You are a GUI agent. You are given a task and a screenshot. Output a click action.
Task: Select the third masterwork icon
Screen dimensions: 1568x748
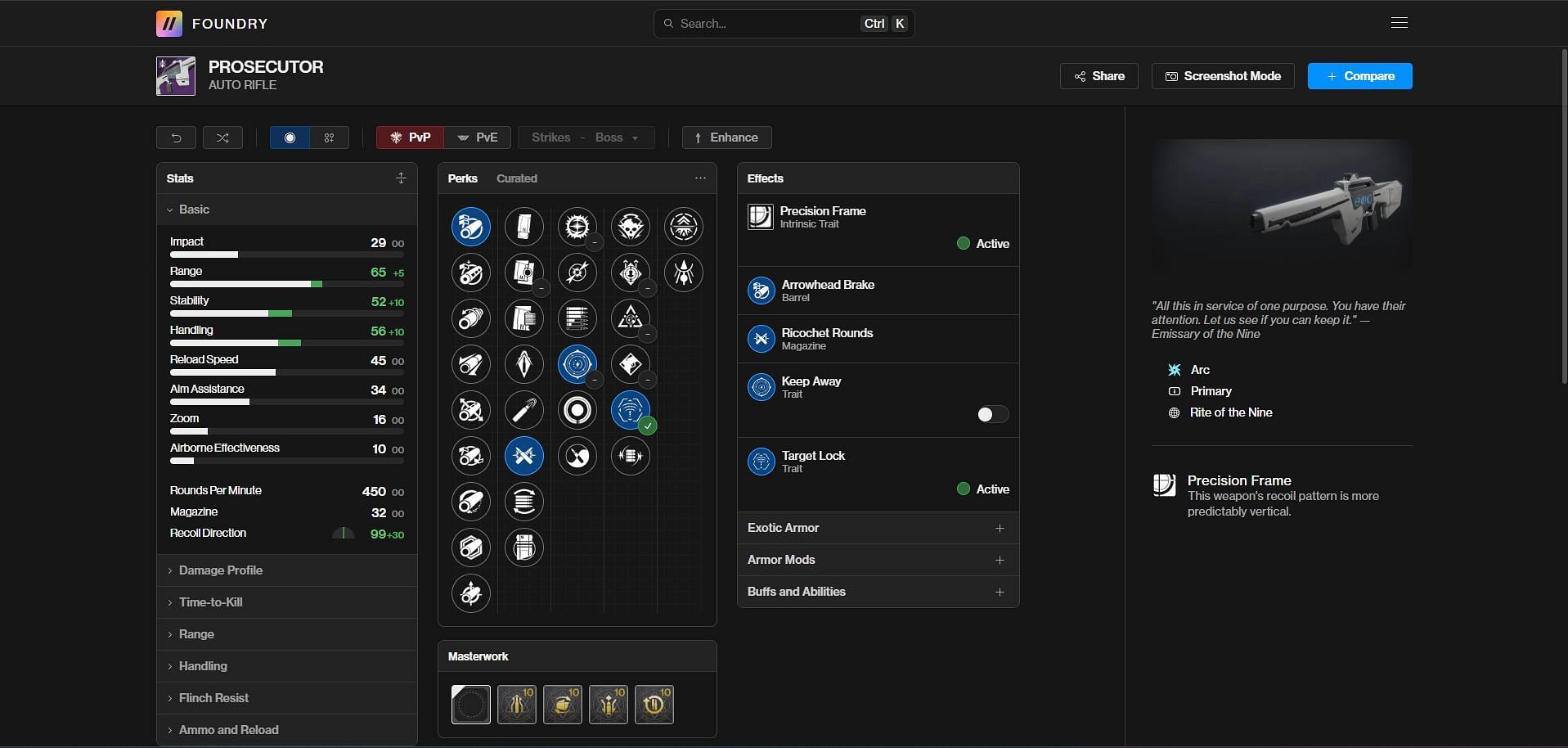pyautogui.click(x=563, y=705)
